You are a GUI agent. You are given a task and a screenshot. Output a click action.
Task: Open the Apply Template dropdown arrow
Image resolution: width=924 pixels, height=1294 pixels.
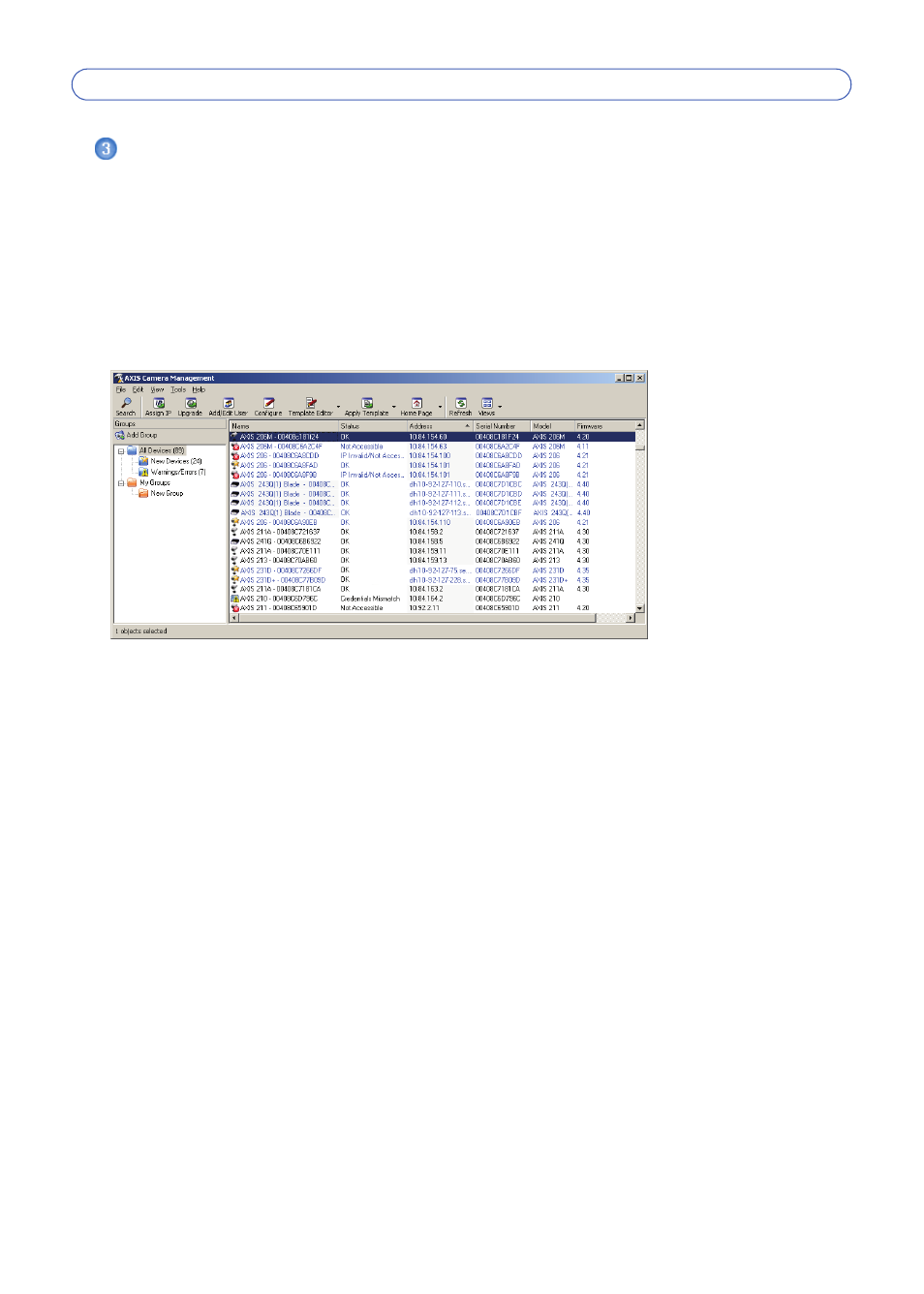click(393, 407)
